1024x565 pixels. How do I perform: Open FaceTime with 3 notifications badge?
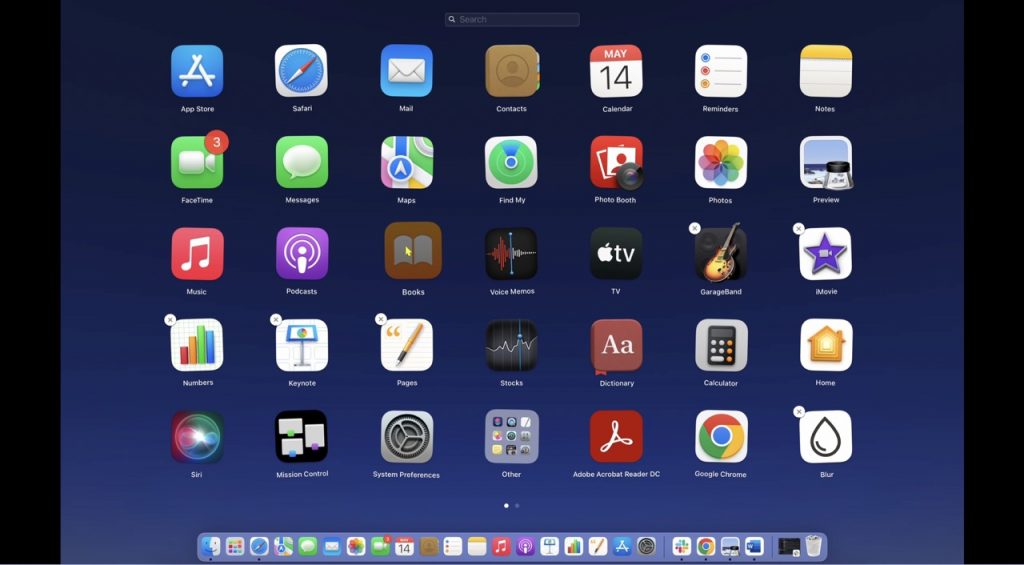click(197, 162)
